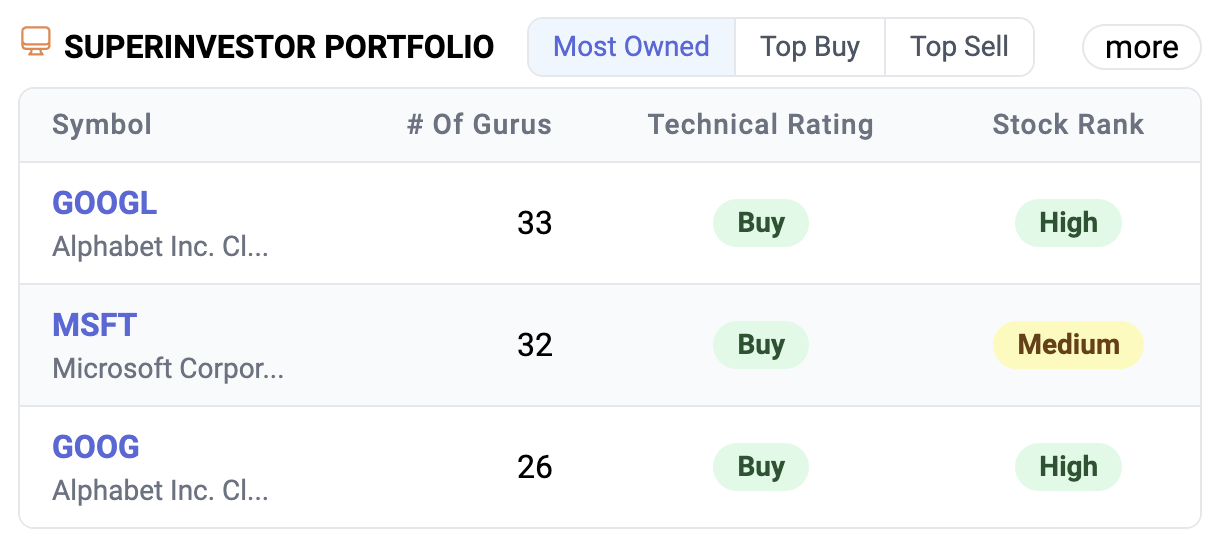Viewport: 1226px width, 548px height.
Task: Click the High rank badge for GOOG
Action: [1068, 467]
